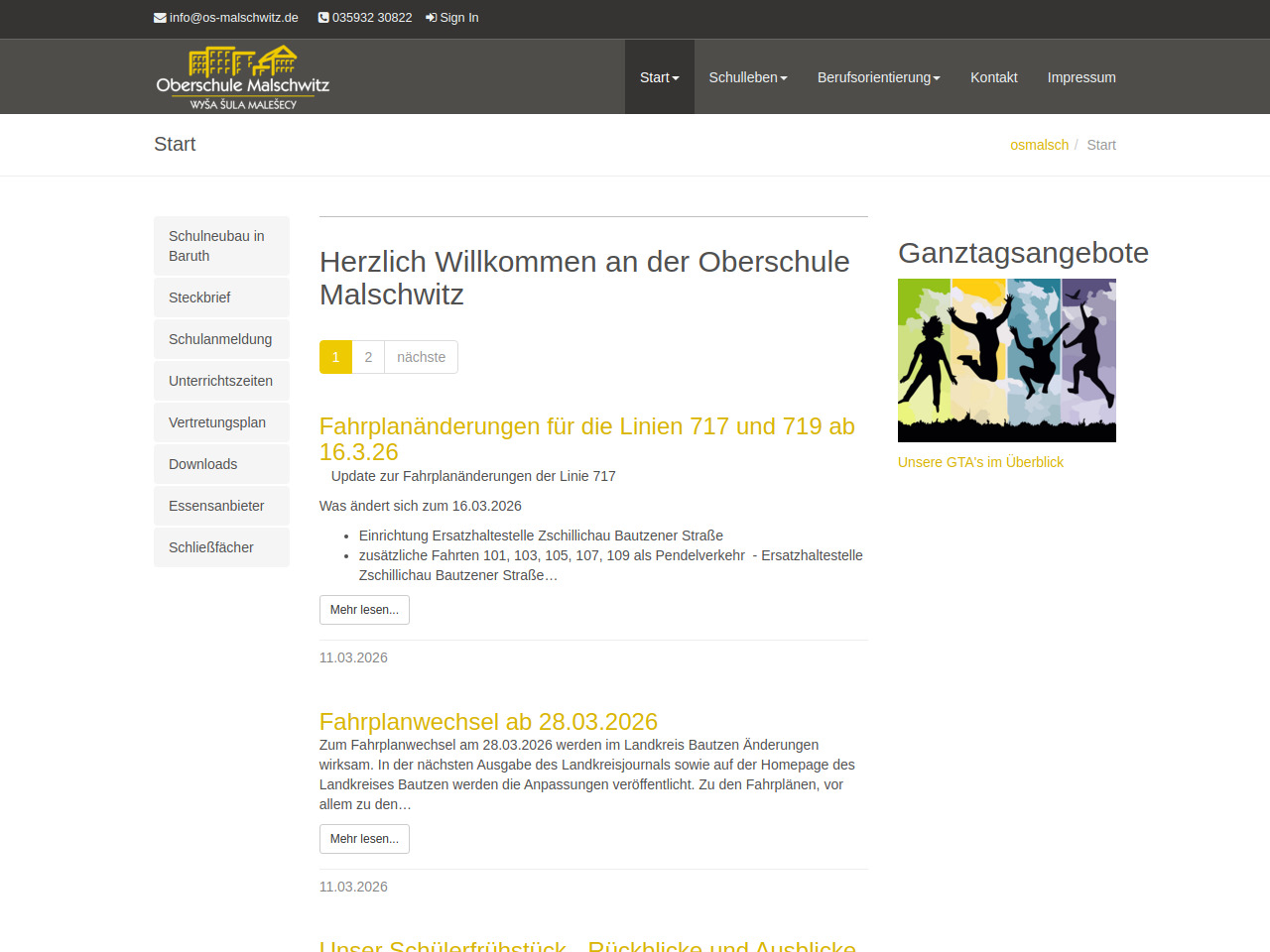Click the Zum Fahrplanwechsel am 28.03.2026 paragraph

point(586,774)
